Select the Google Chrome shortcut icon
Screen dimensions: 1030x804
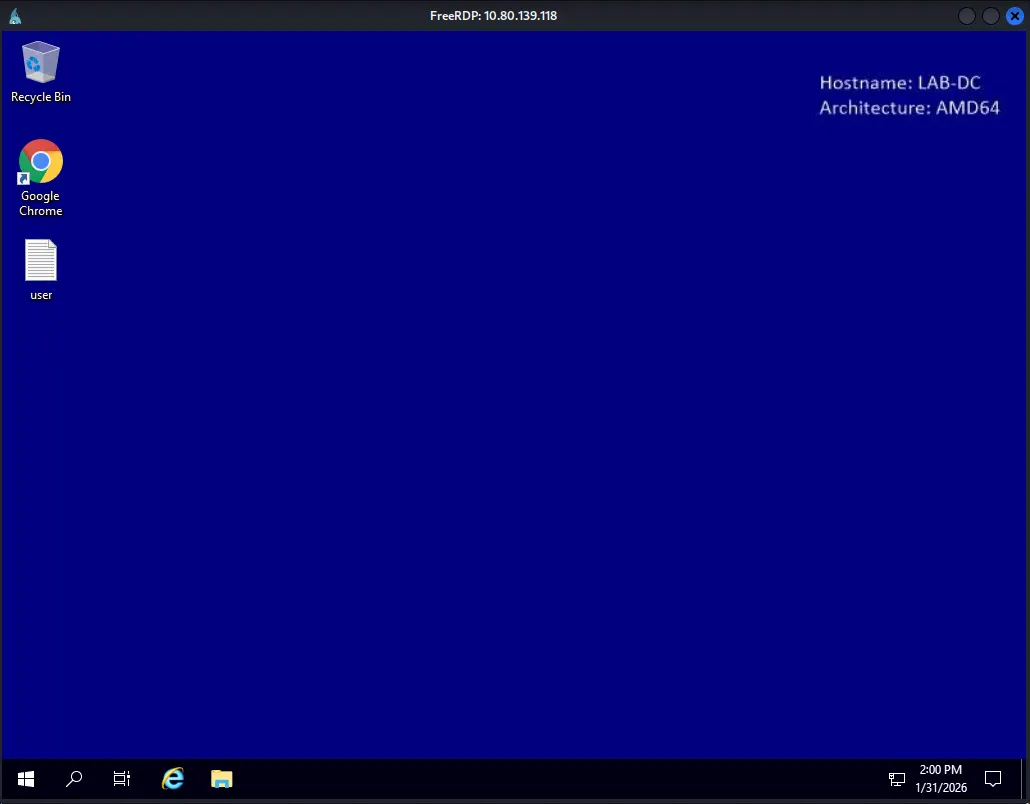41,162
